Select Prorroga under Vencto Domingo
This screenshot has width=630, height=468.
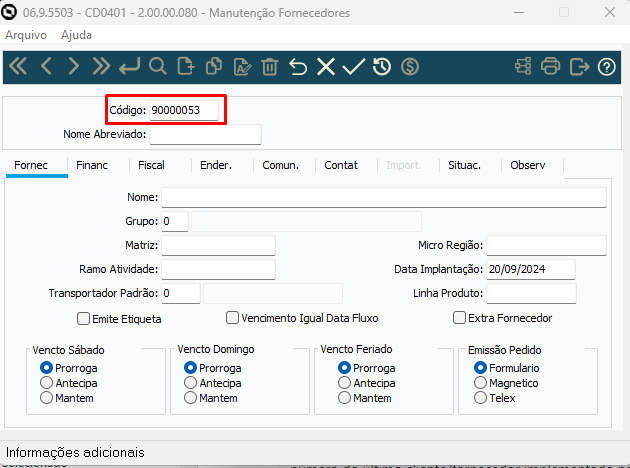click(190, 368)
